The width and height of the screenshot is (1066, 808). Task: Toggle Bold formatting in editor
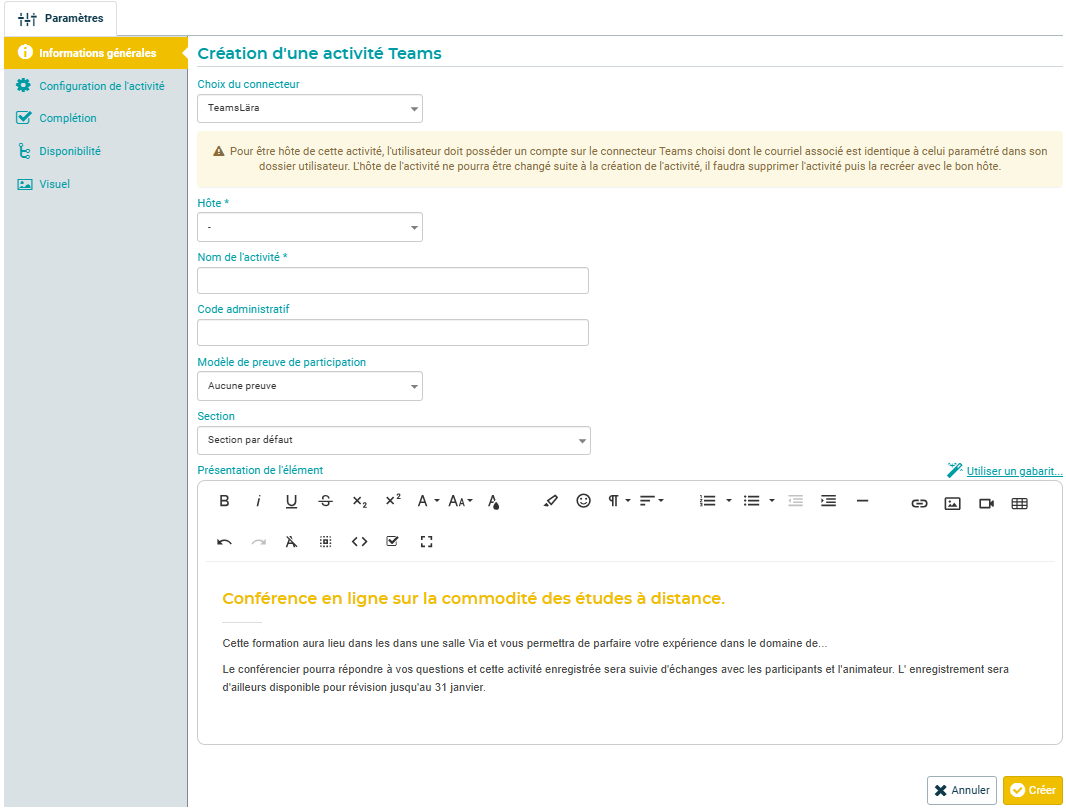224,502
